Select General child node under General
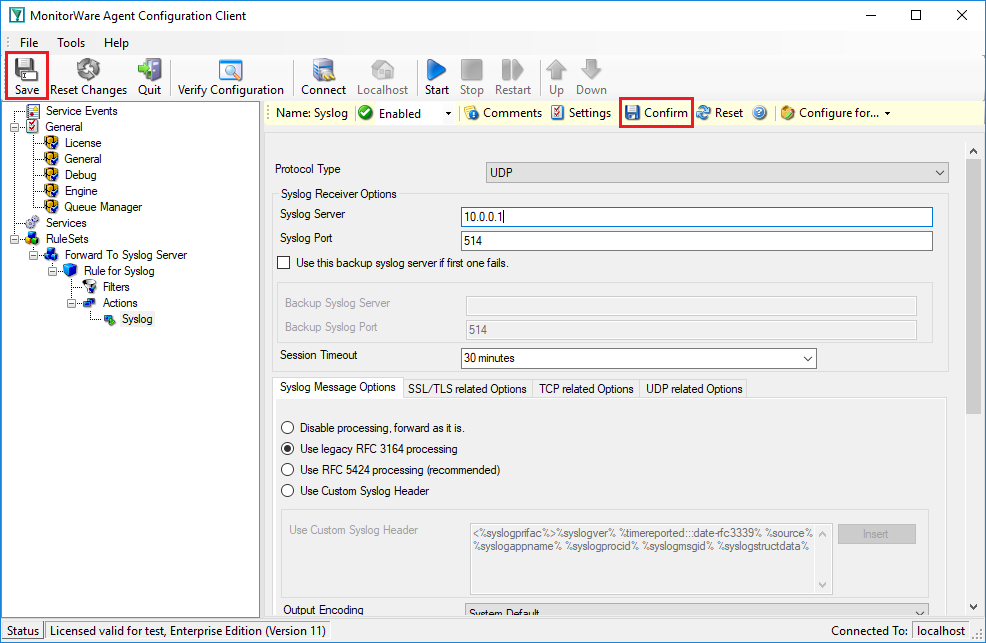This screenshot has width=986, height=643. coord(82,159)
